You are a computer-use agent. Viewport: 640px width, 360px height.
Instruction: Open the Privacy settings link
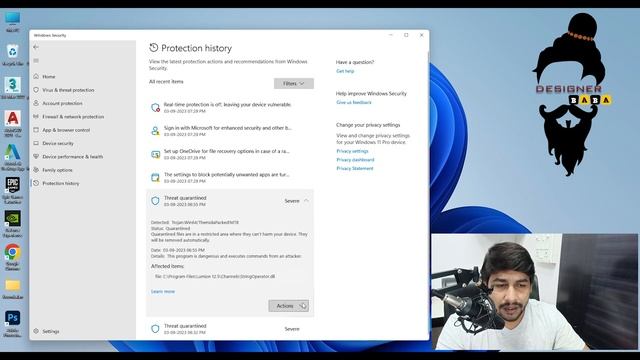pyautogui.click(x=352, y=151)
